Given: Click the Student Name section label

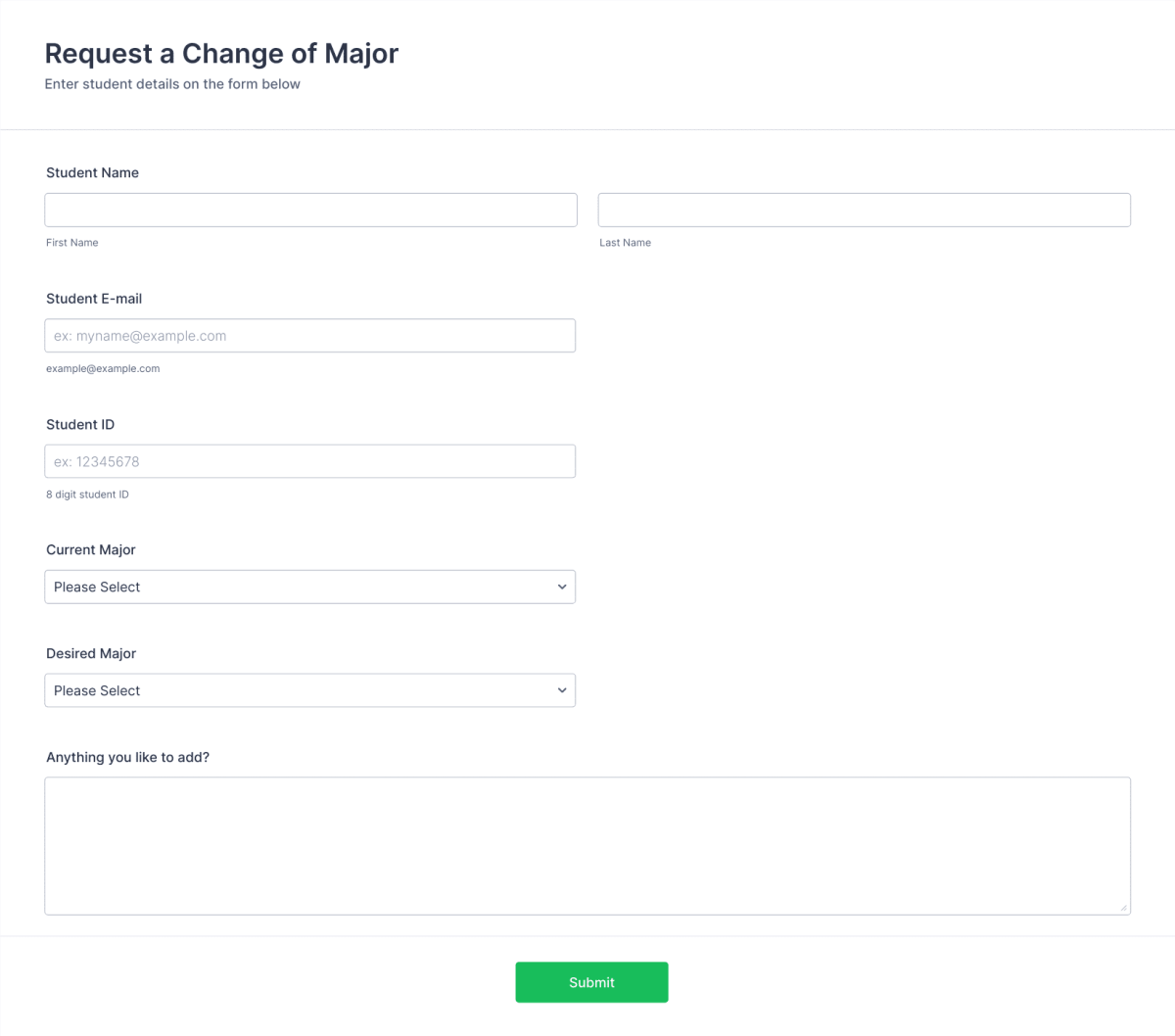Looking at the screenshot, I should pyautogui.click(x=92, y=172).
